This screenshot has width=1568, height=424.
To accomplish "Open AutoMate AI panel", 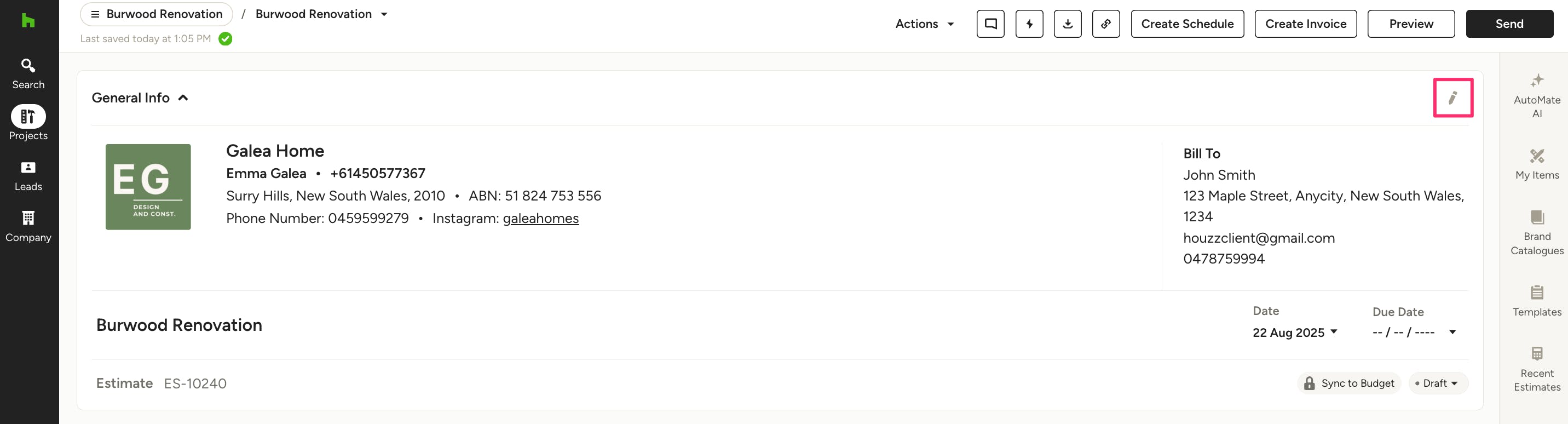I will click(x=1536, y=95).
